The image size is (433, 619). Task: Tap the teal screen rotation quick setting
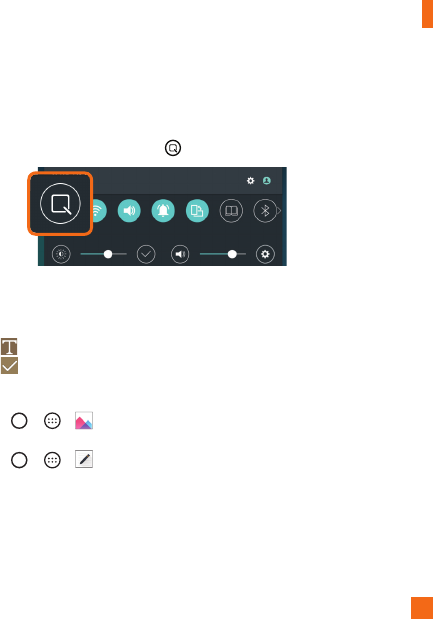pyautogui.click(x=197, y=211)
